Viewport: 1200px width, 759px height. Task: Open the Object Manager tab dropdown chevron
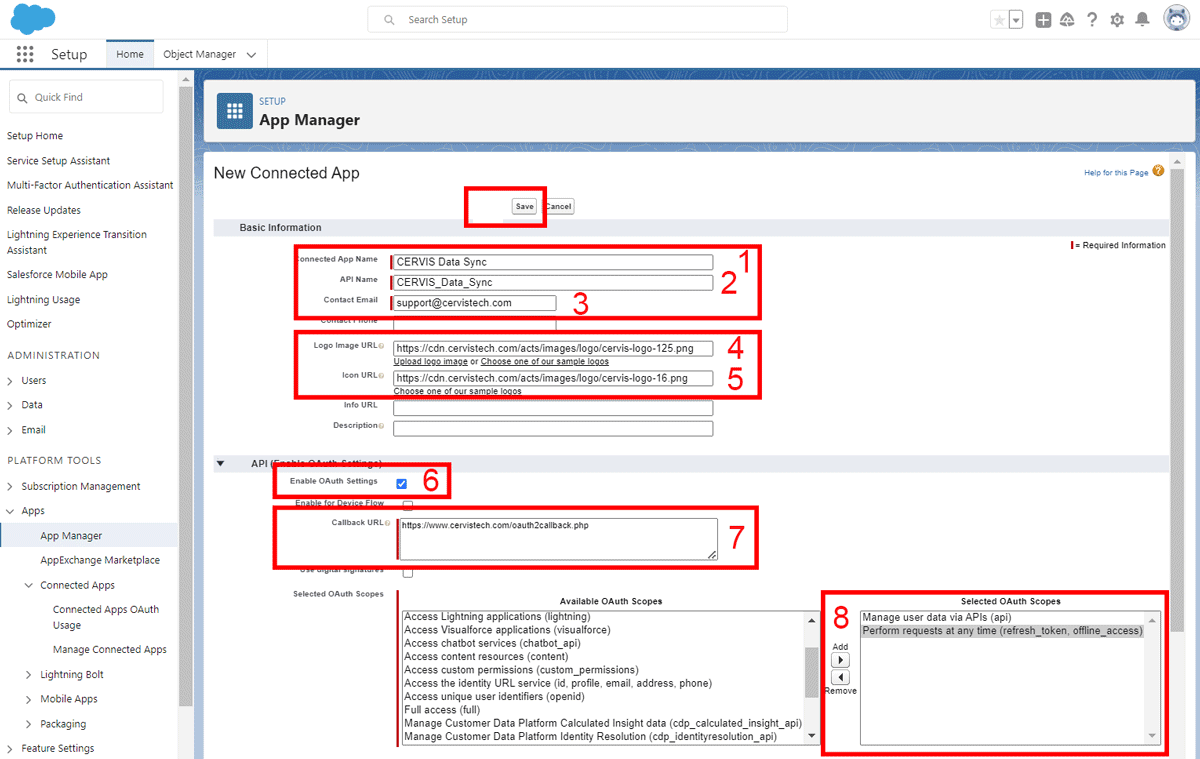[251, 55]
